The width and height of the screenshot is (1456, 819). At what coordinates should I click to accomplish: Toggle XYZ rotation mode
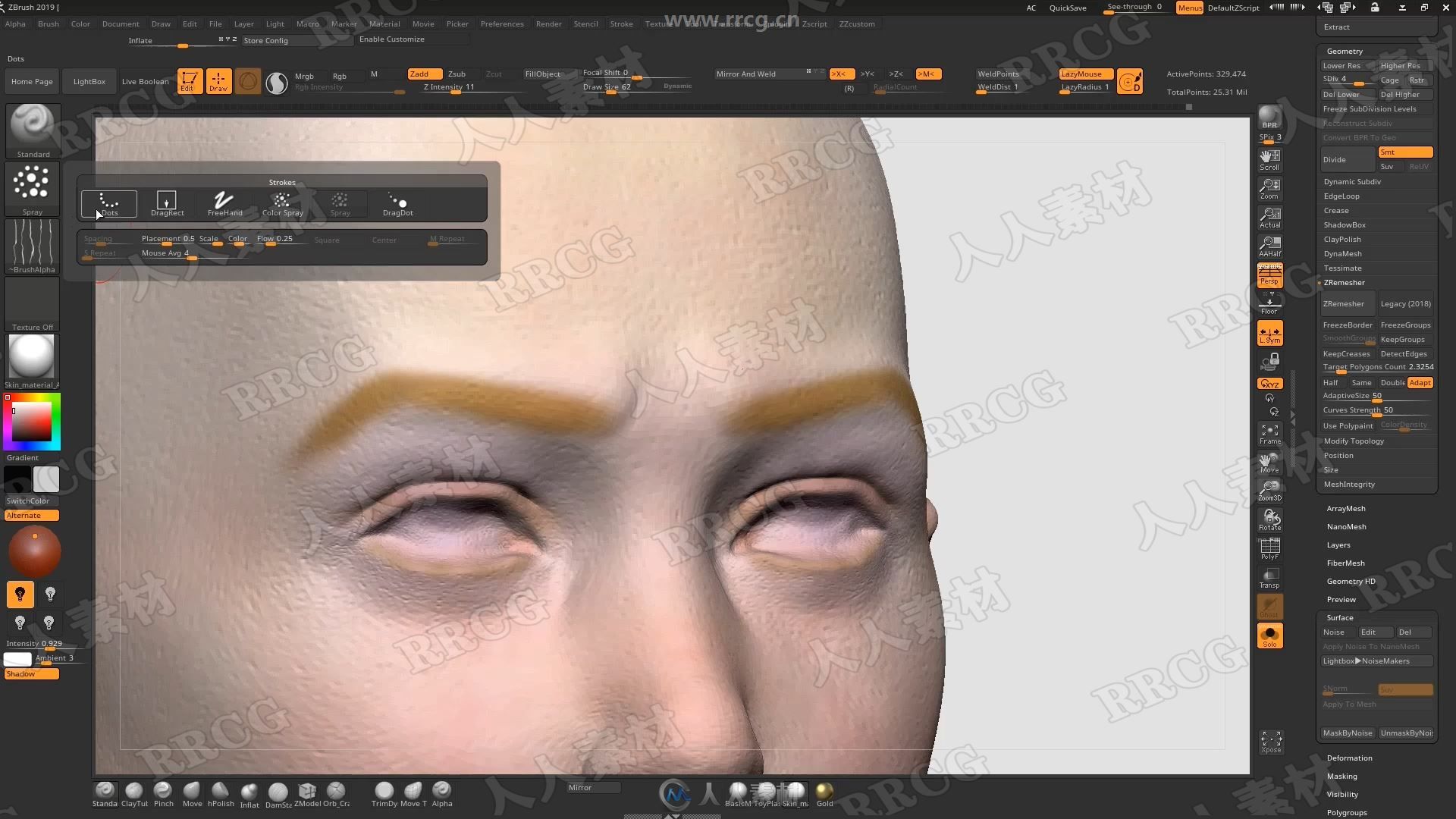click(1269, 384)
